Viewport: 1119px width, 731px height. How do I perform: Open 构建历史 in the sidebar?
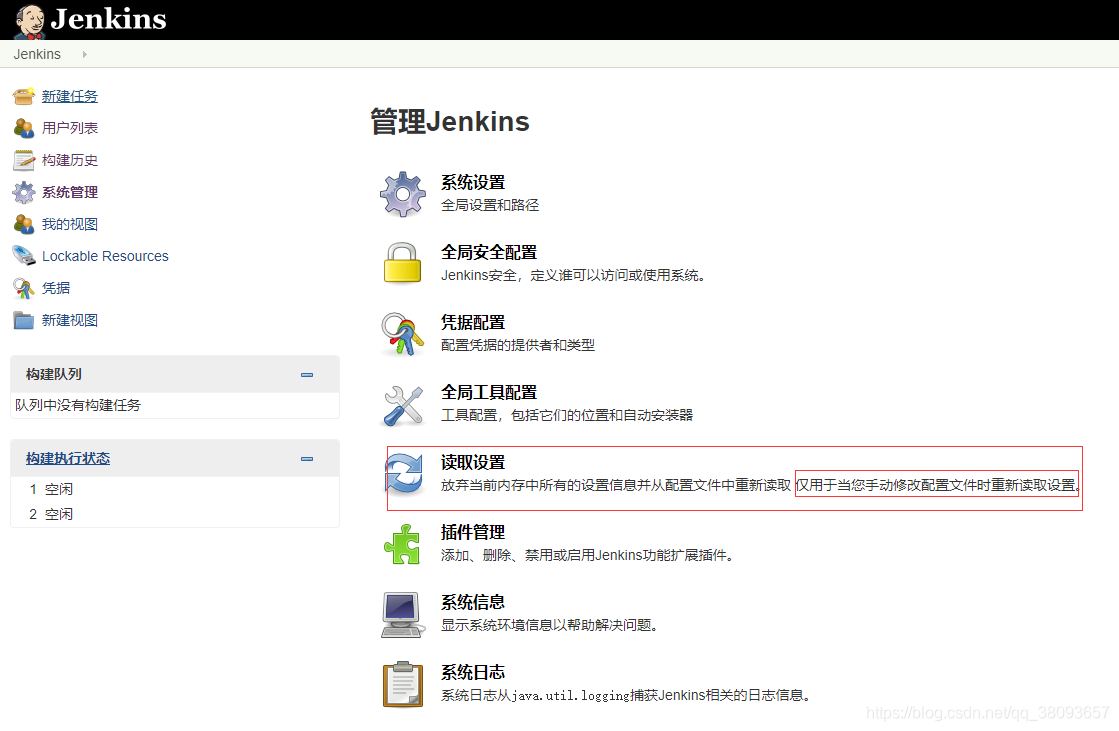[70, 160]
